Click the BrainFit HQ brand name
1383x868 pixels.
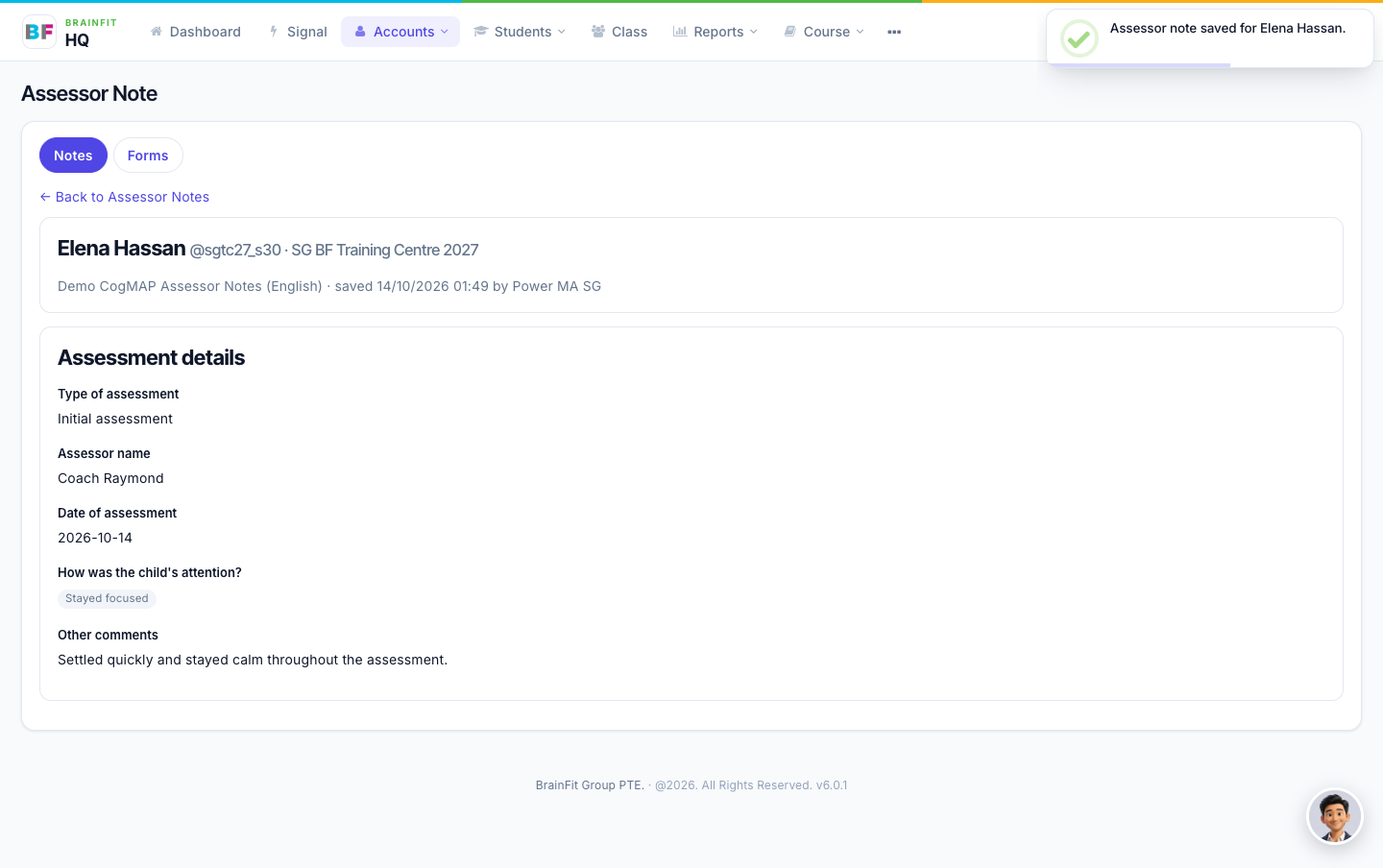91,32
